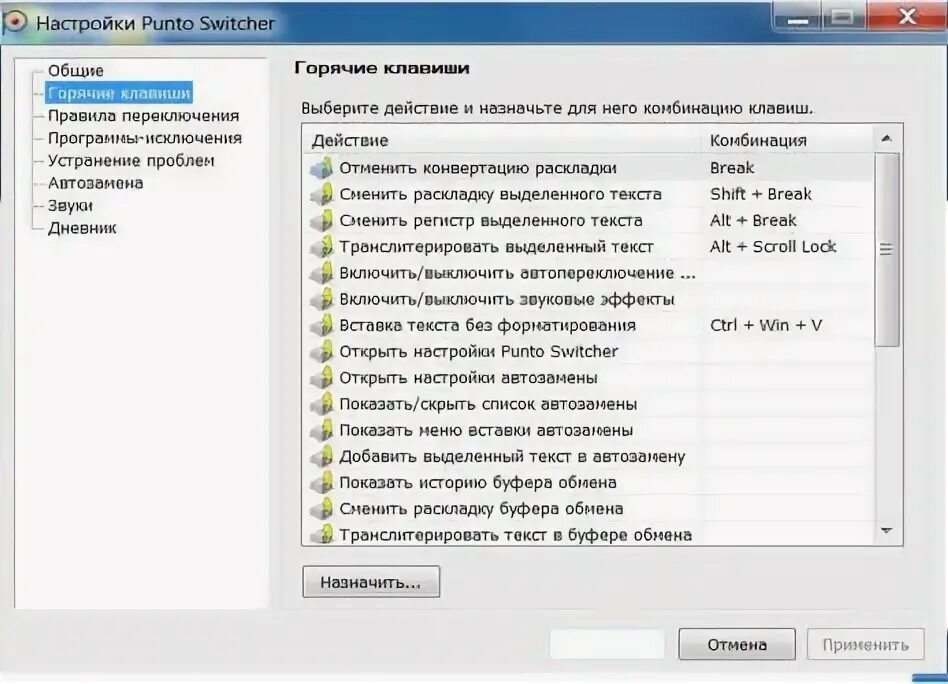Click the vertical scrollbar thumb
Image resolution: width=948 pixels, height=684 pixels.
pyautogui.click(x=886, y=250)
